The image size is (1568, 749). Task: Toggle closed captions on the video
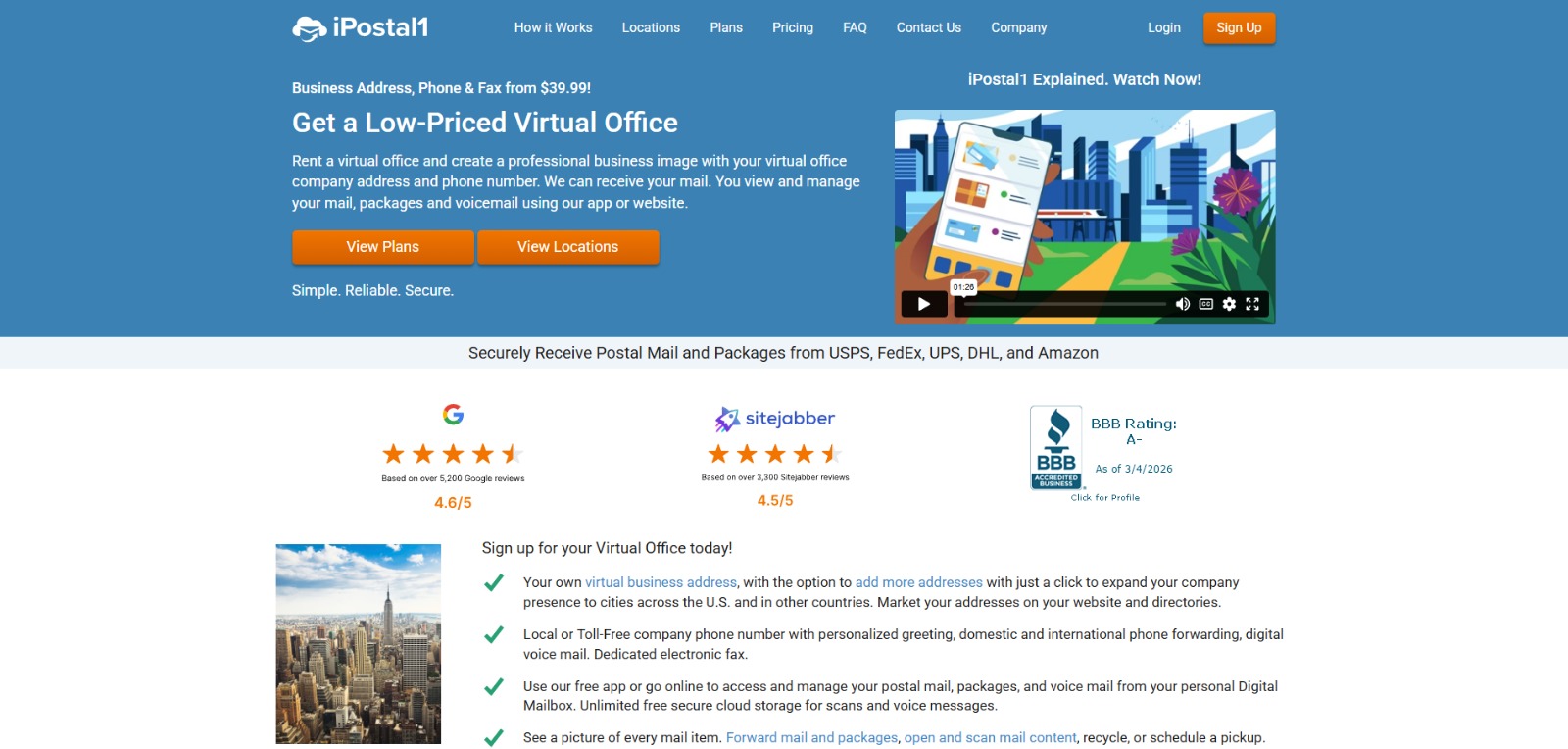[x=1206, y=304]
